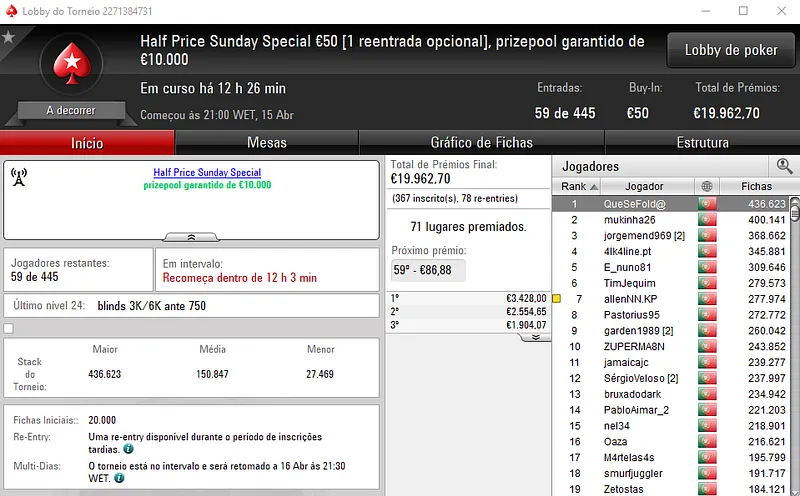Open the Gráfico de Fichas tab
This screenshot has width=800, height=496.
click(481, 143)
